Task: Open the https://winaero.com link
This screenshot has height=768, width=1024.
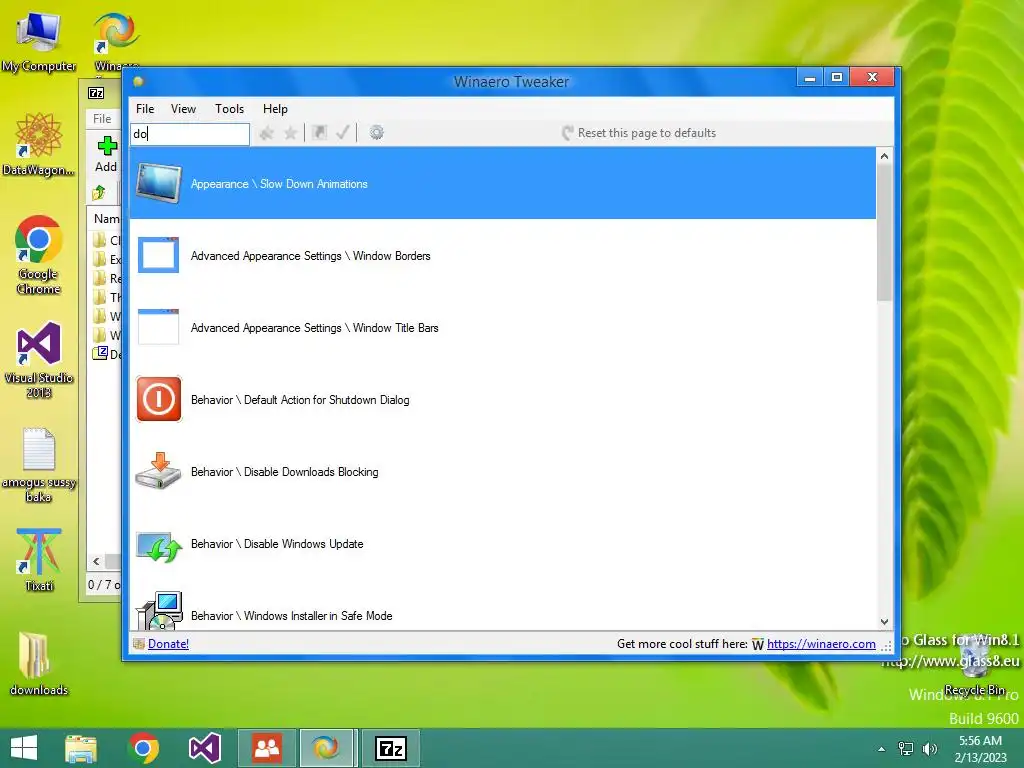Action: pos(821,644)
